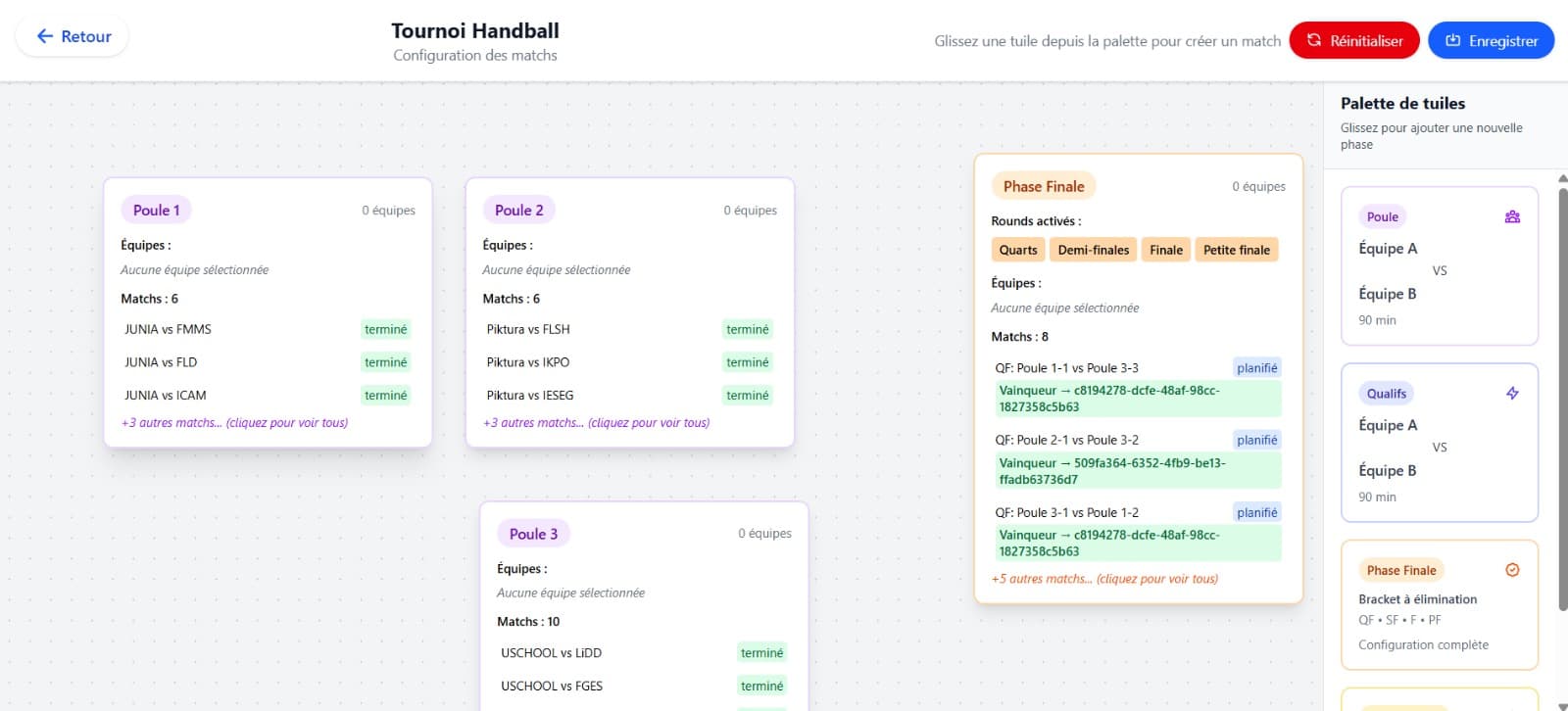This screenshot has height=711, width=1568.
Task: Click the Phase Finale badge on the canvas card
Action: [1044, 186]
